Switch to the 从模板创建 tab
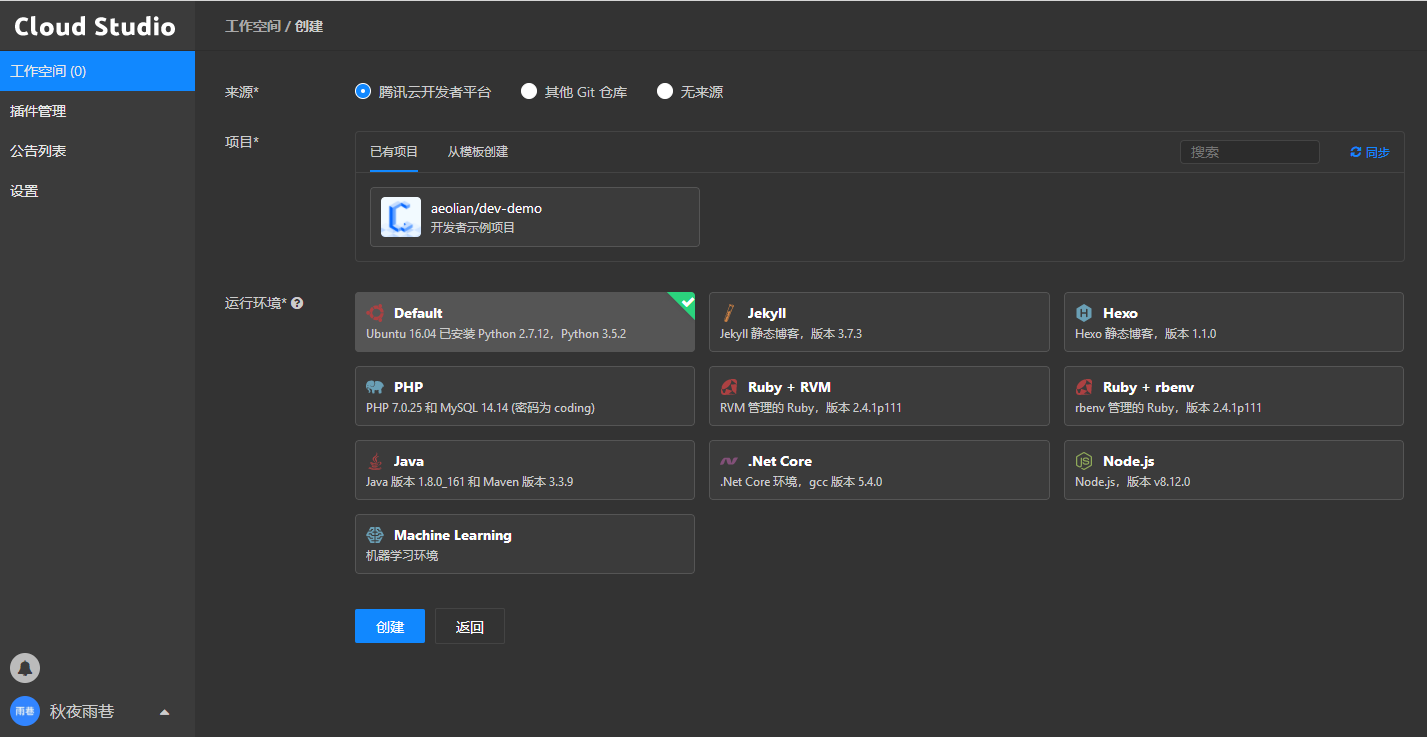Screen dimensions: 1427x737 478,152
